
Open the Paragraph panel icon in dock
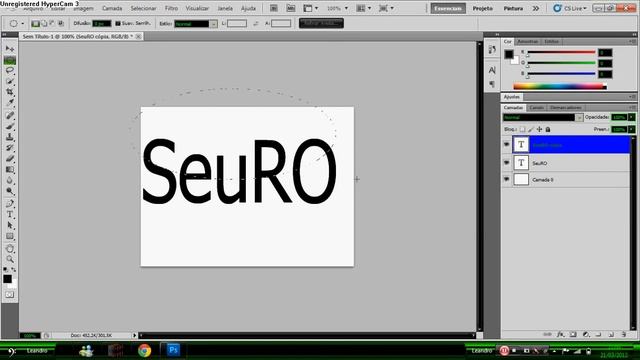pyautogui.click(x=492, y=84)
